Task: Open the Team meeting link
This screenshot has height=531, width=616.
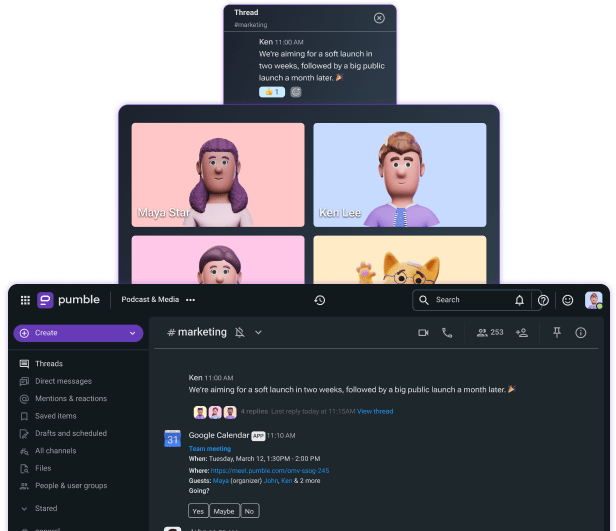Action: coord(210,449)
